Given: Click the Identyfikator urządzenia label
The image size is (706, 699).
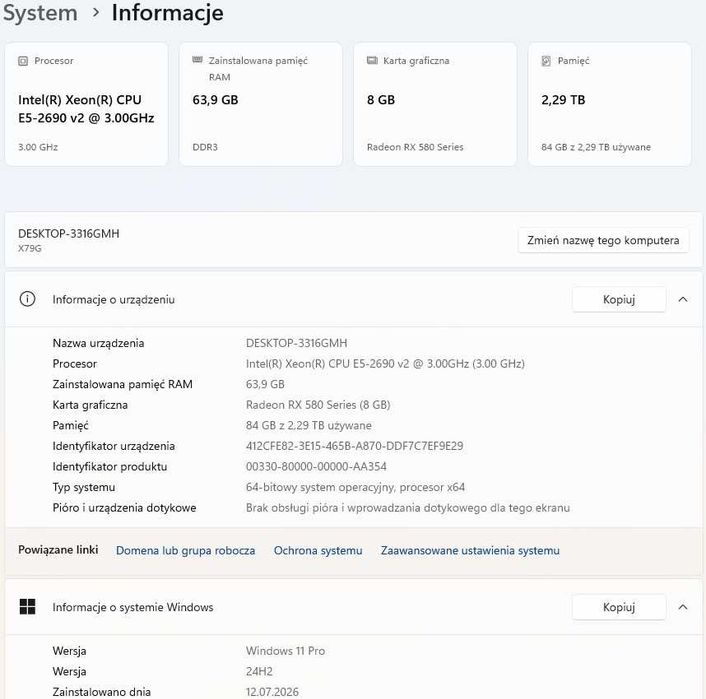Looking at the screenshot, I should point(113,446).
